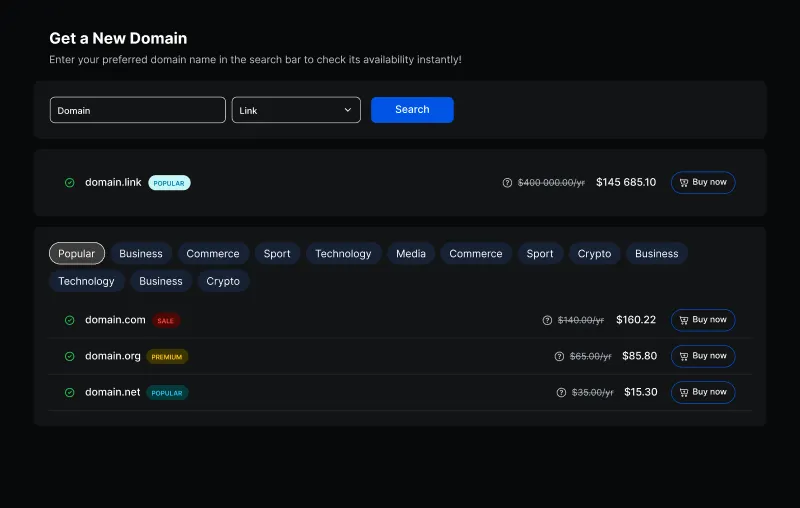Screen dimensions: 800x508
Task: Click help icon beside domain.link price
Action: (x=507, y=183)
